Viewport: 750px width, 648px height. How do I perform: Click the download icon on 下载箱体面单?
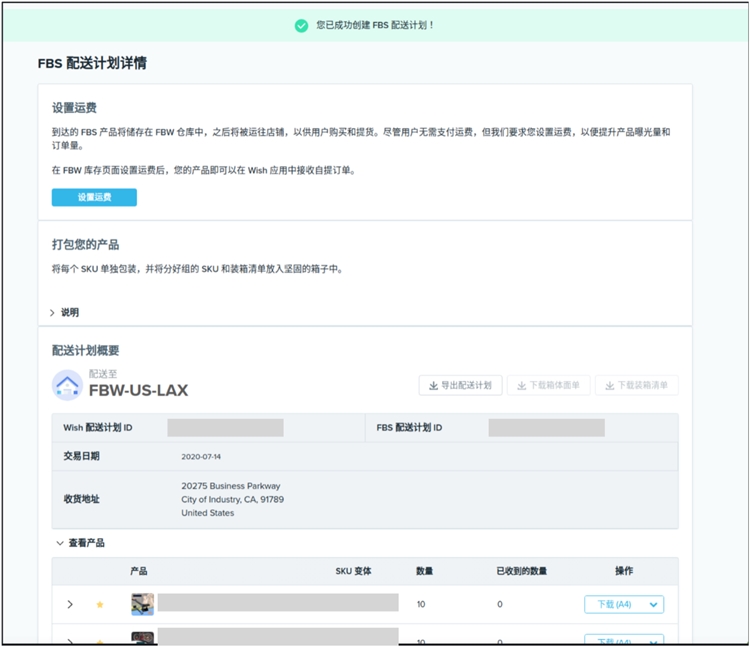click(x=522, y=385)
